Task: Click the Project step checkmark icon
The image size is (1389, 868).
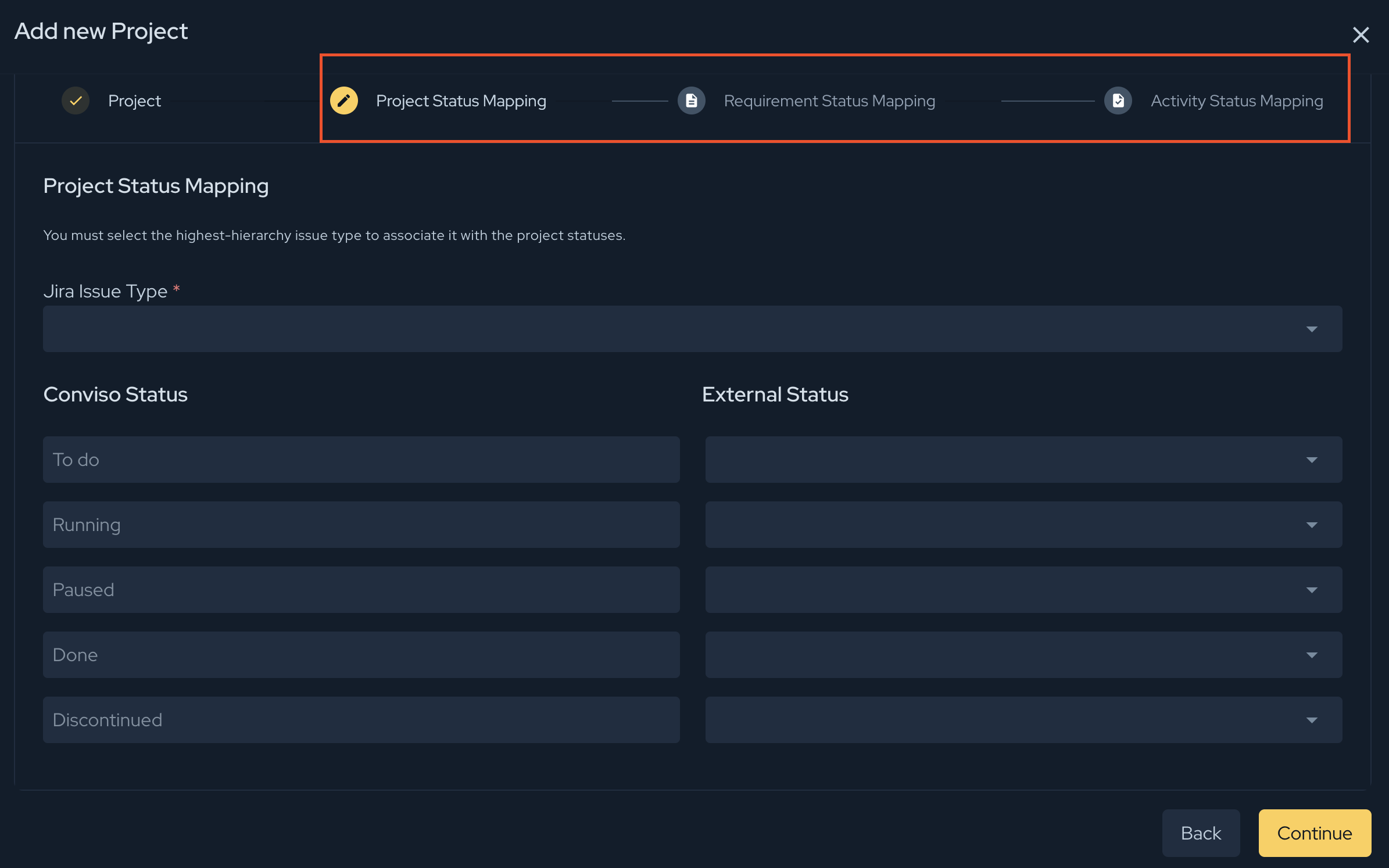Action: (76, 101)
